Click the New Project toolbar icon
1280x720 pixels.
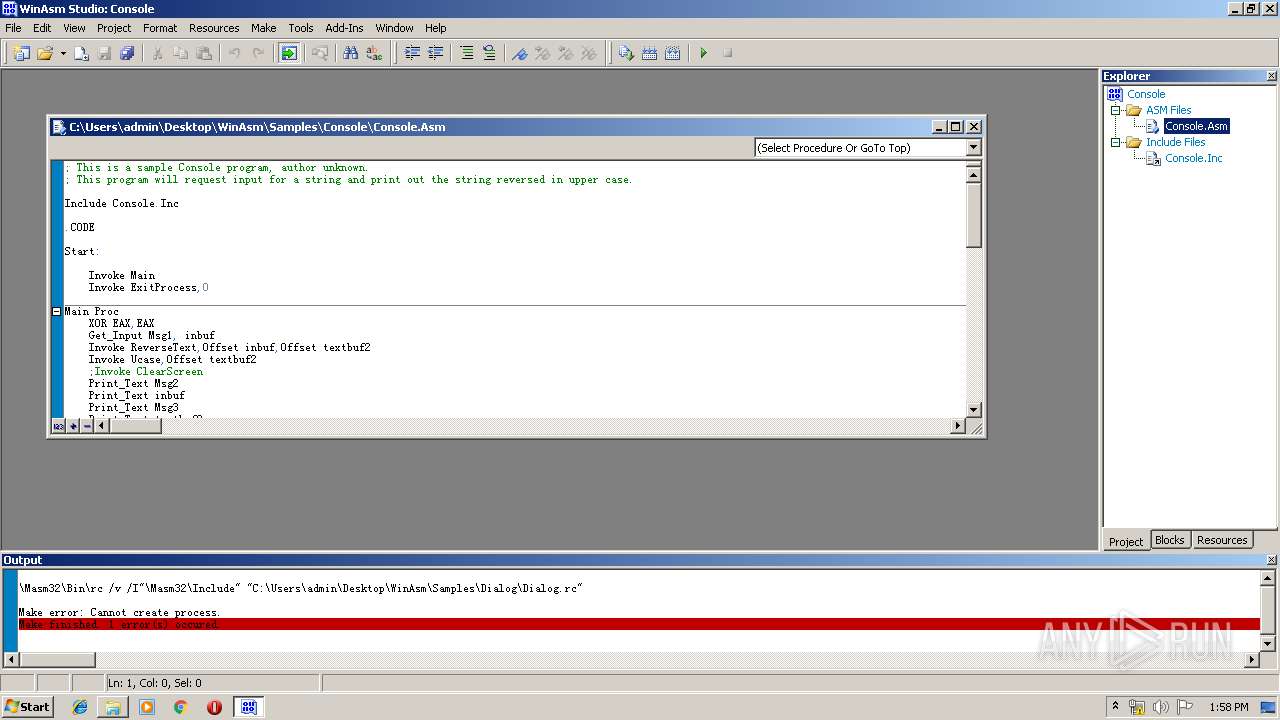point(21,53)
